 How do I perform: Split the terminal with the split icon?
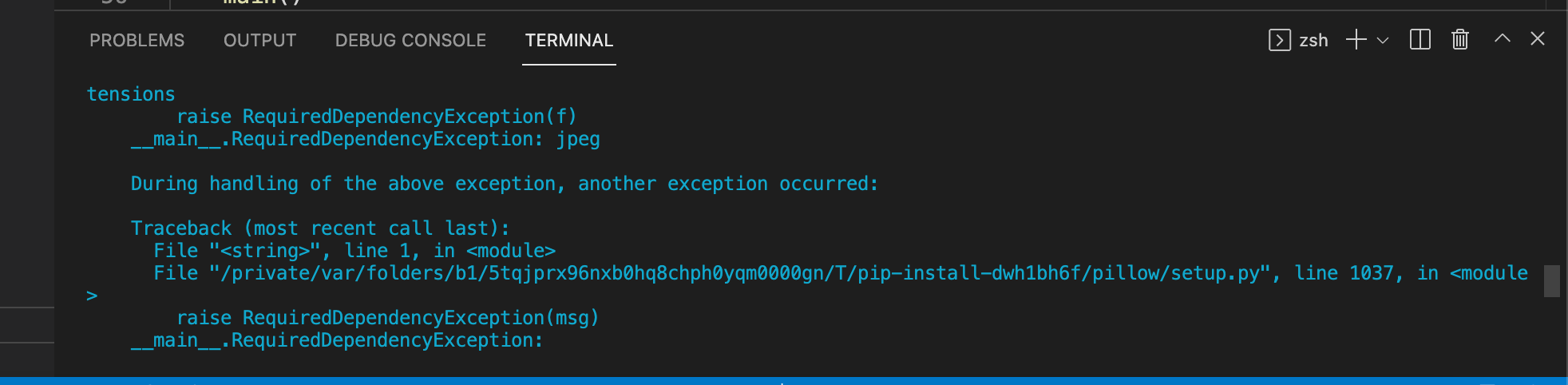click(x=1420, y=40)
